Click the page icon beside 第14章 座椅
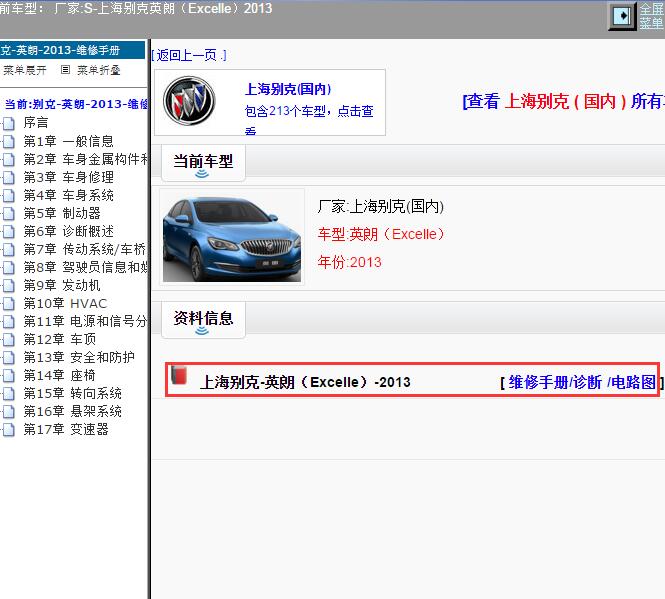Screen dimensions: 665x599 [x=9, y=375]
